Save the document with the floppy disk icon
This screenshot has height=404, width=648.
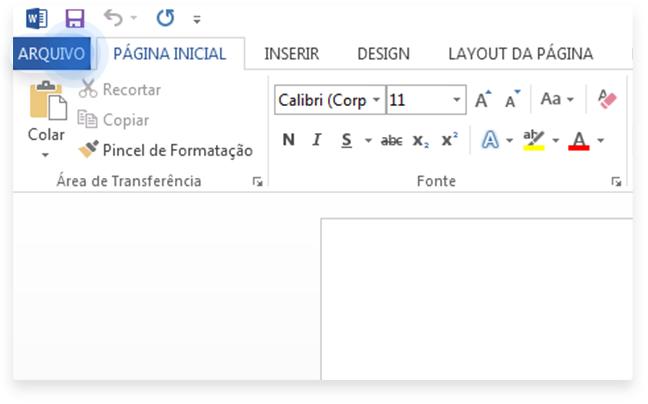click(75, 19)
